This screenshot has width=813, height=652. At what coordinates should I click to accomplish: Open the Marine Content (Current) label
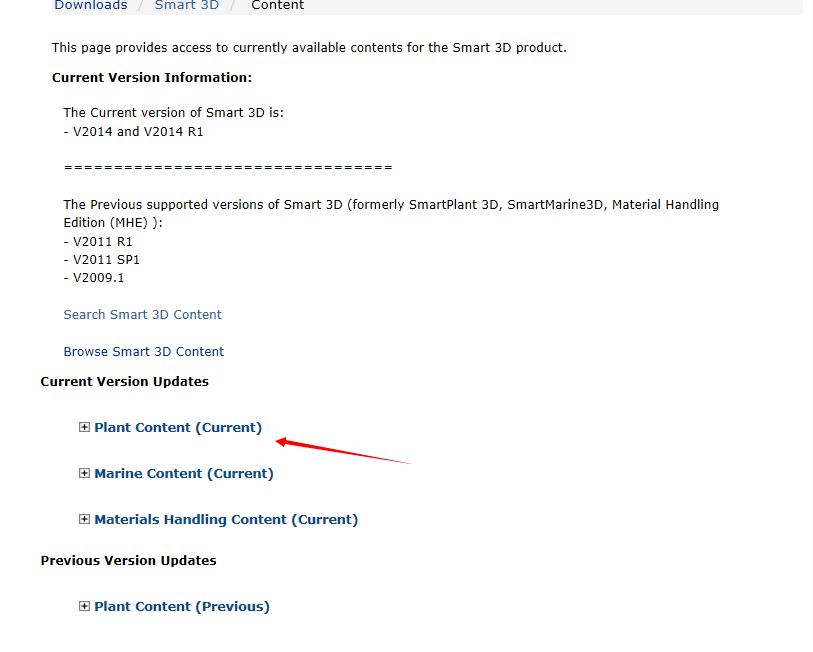tap(184, 474)
